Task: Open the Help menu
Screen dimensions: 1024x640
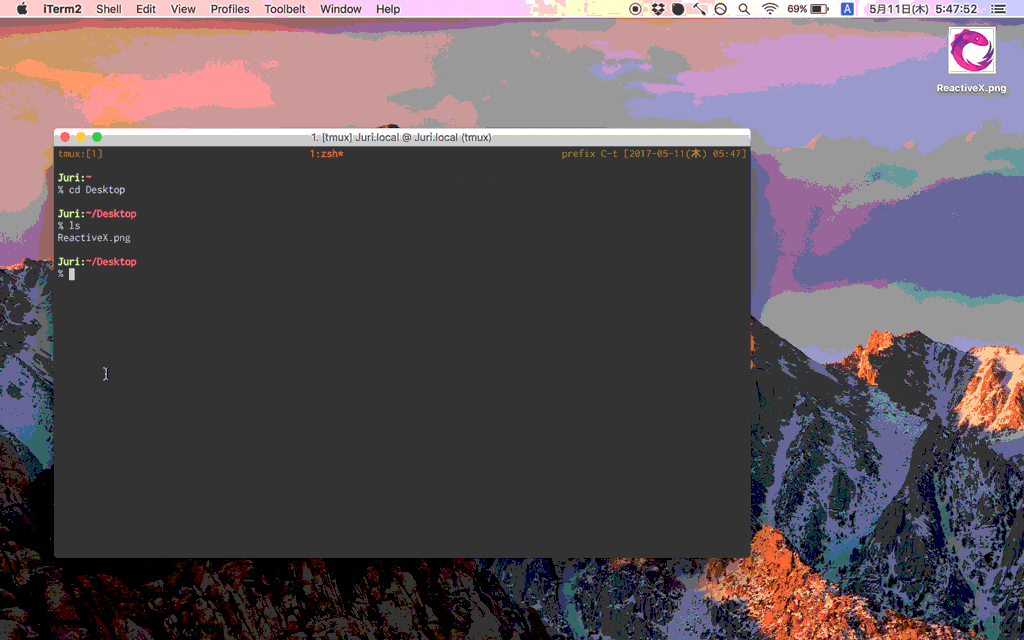Action: pyautogui.click(x=388, y=9)
